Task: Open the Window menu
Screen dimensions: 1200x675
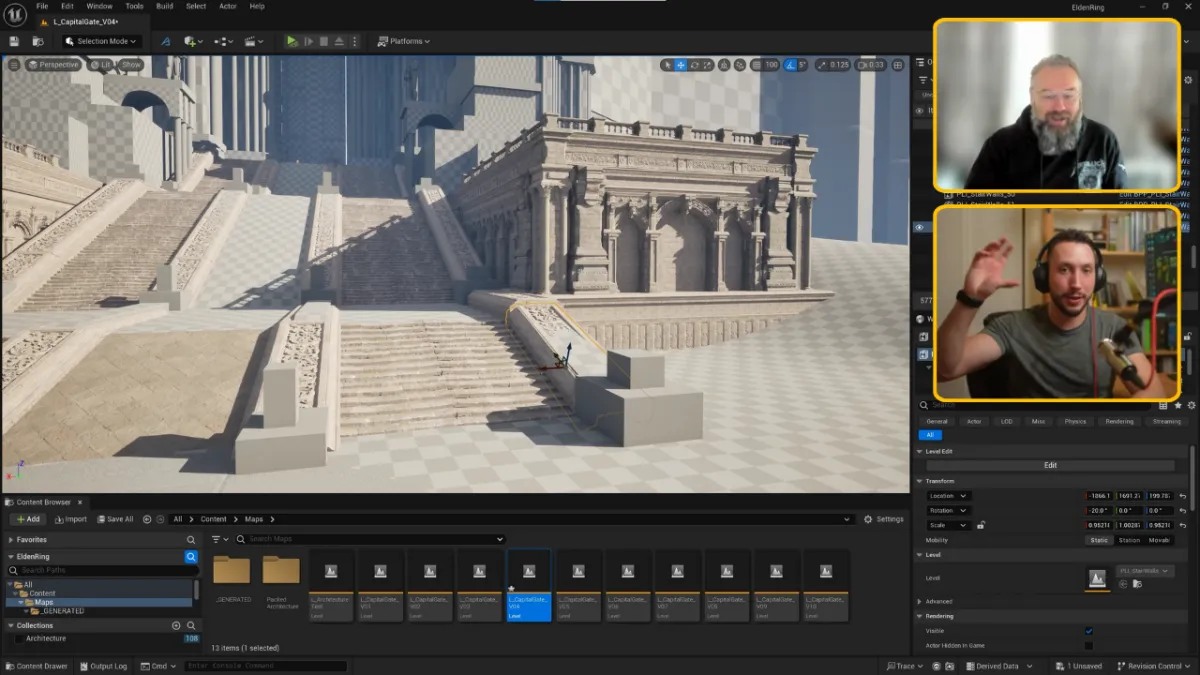Action: [x=99, y=6]
